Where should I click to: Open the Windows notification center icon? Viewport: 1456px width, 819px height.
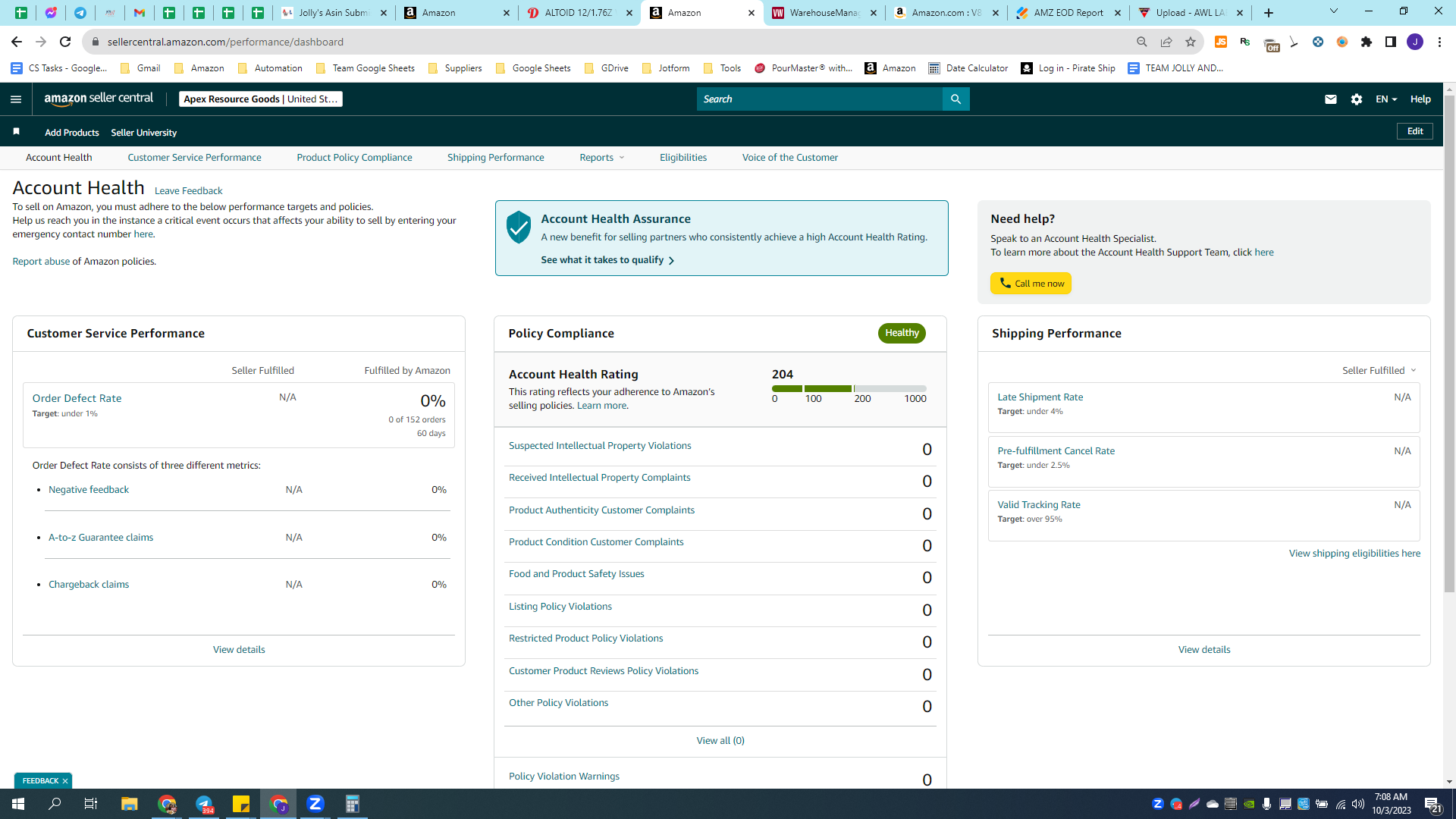pyautogui.click(x=1432, y=805)
